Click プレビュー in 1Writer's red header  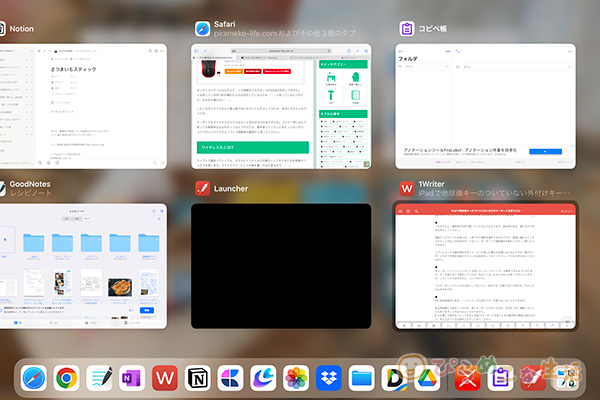pos(566,211)
